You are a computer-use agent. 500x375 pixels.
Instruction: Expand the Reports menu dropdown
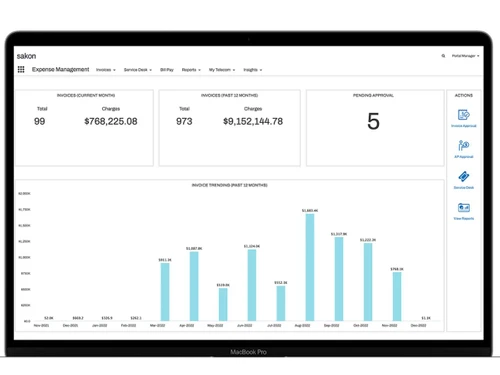click(x=191, y=70)
